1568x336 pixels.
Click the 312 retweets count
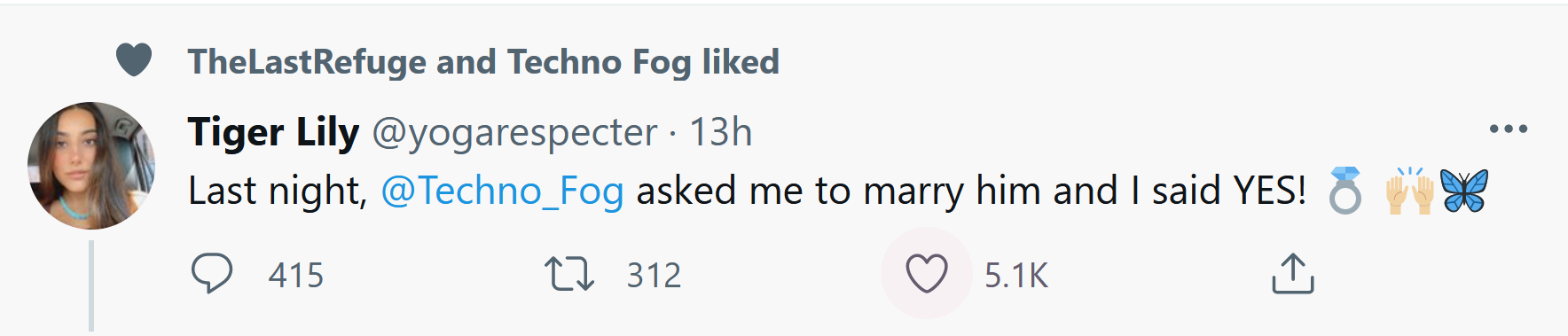655,276
